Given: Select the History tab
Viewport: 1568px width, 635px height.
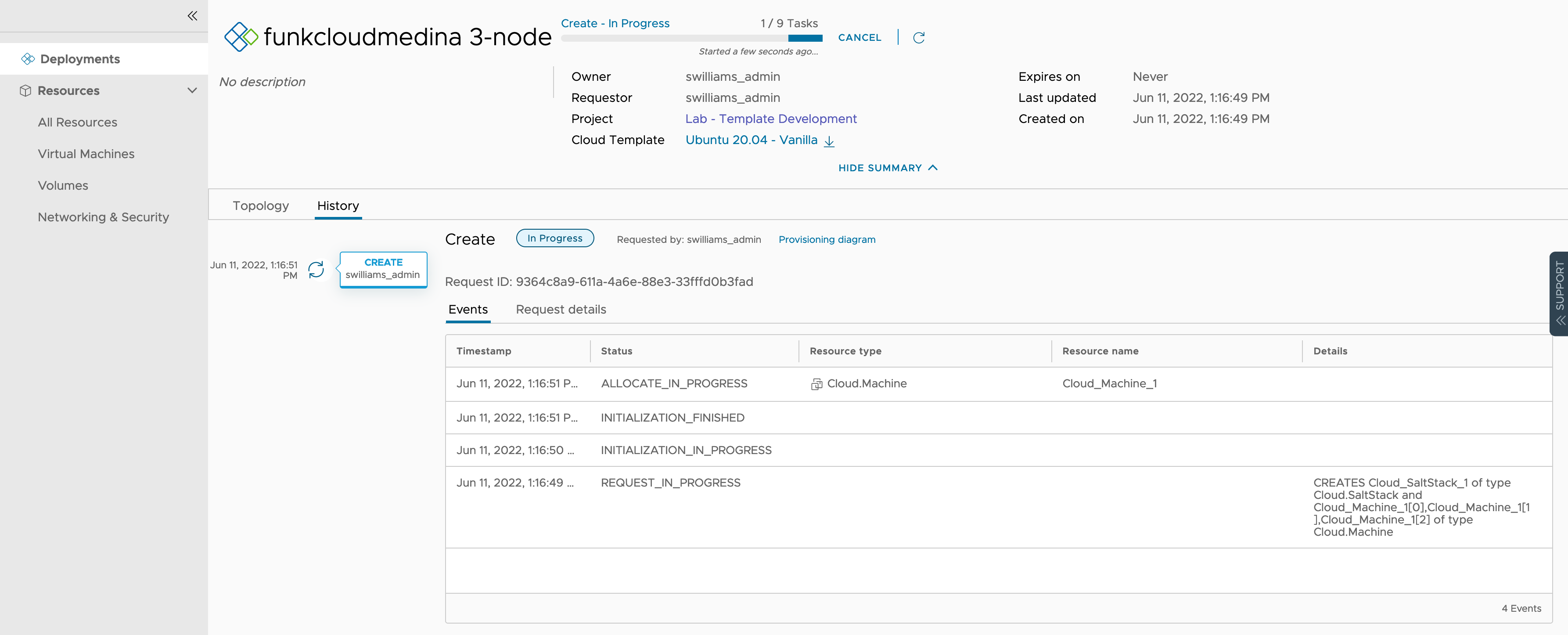Looking at the screenshot, I should tap(338, 206).
